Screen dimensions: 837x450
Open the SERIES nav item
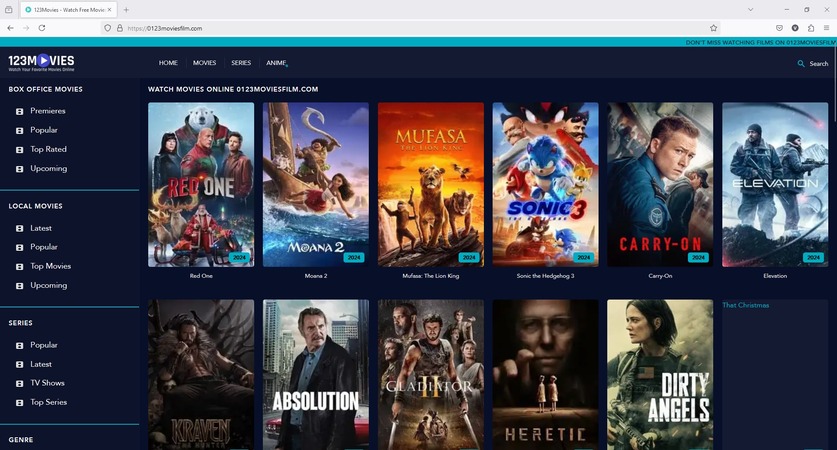(241, 63)
